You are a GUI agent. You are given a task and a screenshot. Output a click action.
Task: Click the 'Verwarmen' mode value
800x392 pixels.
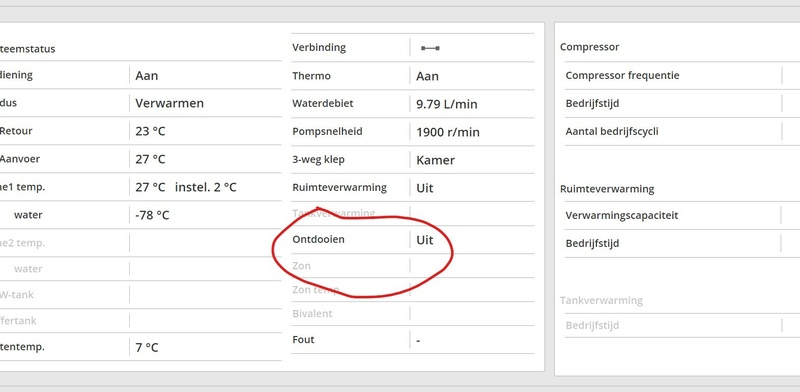tap(169, 103)
